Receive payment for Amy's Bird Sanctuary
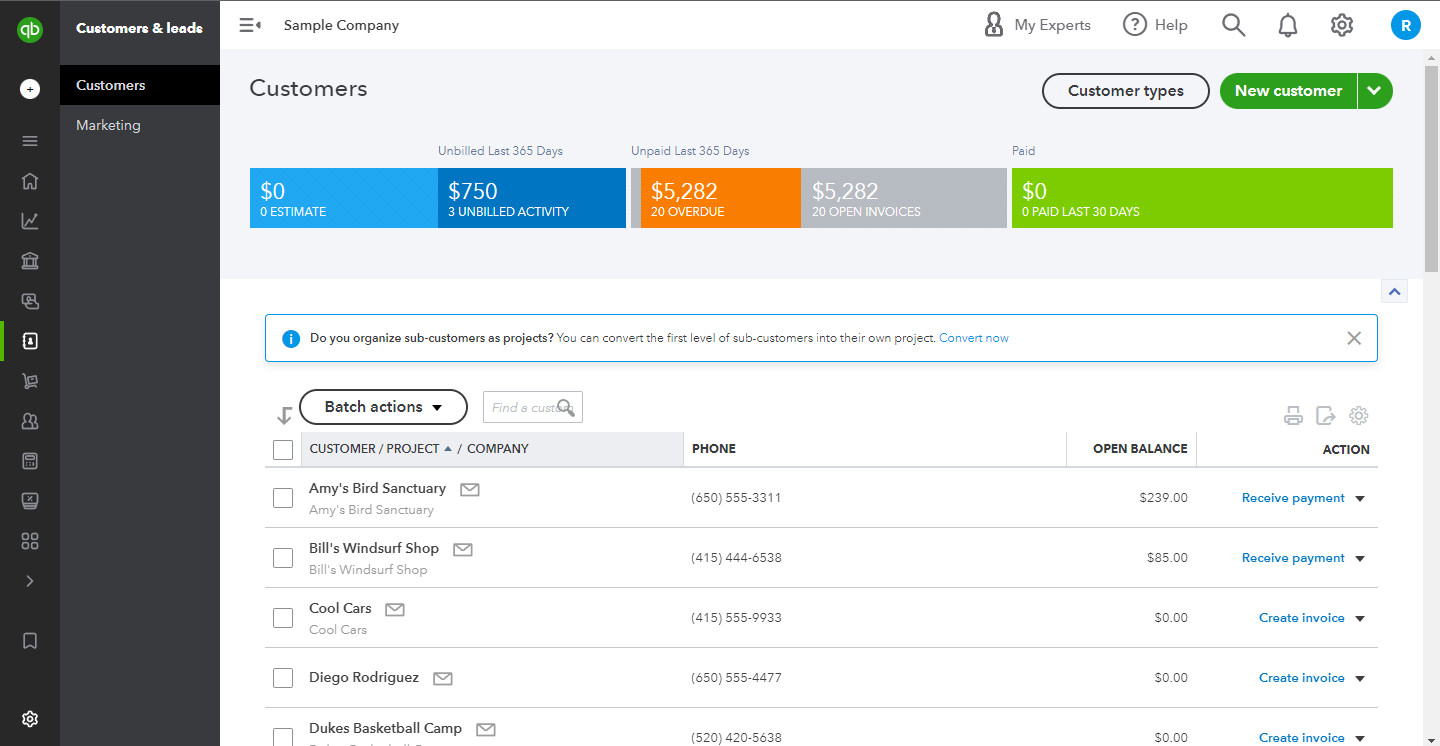The image size is (1440, 746). (x=1293, y=498)
